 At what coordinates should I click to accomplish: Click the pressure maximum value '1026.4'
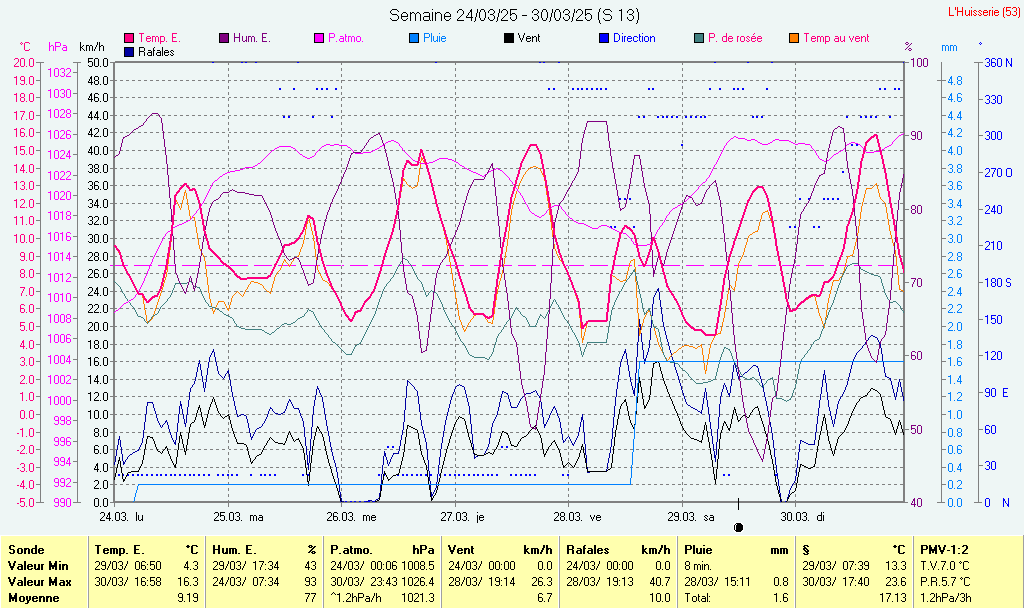[418, 581]
